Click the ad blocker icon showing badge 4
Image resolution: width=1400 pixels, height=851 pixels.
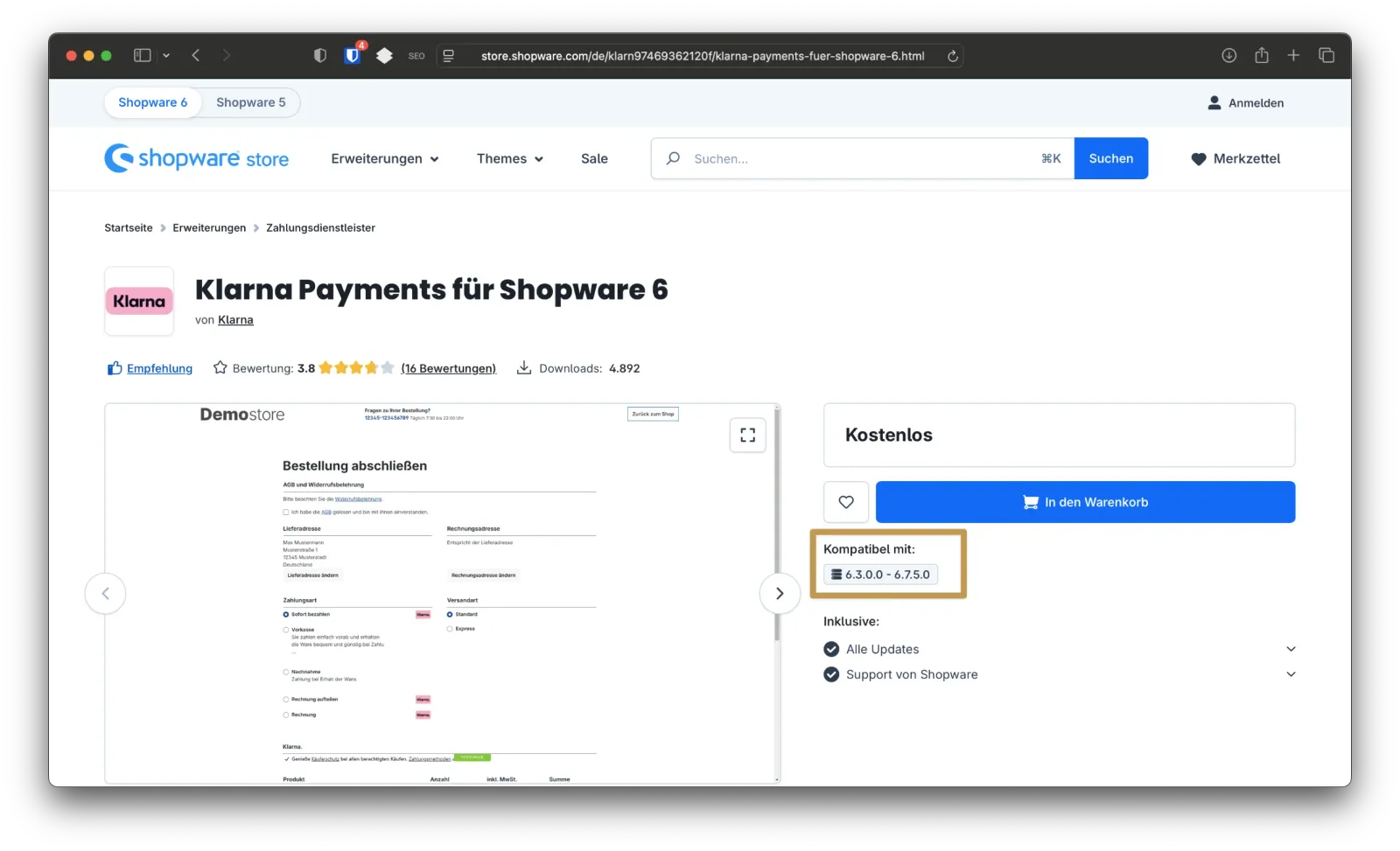352,55
